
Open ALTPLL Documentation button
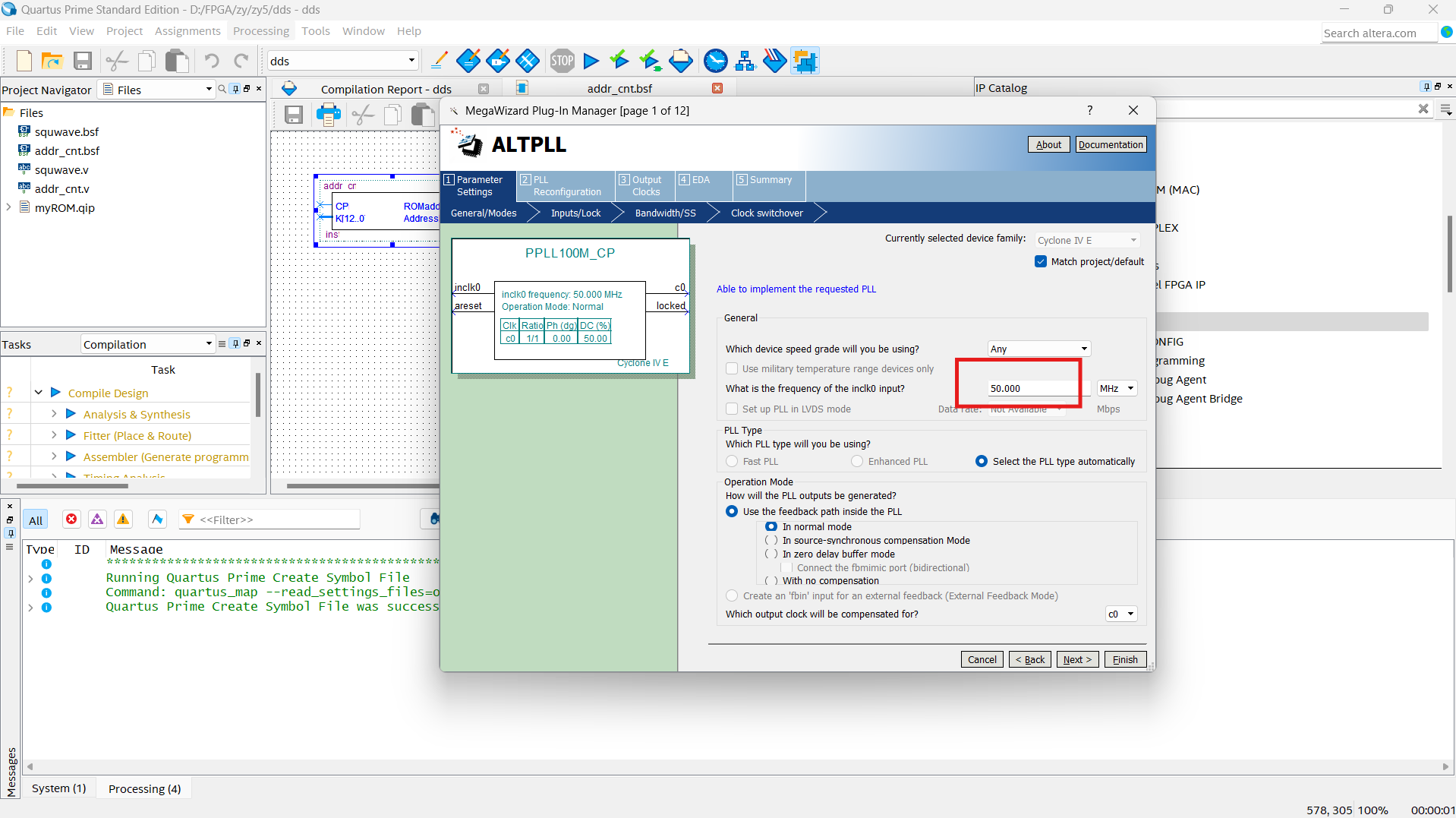pyautogui.click(x=1111, y=144)
